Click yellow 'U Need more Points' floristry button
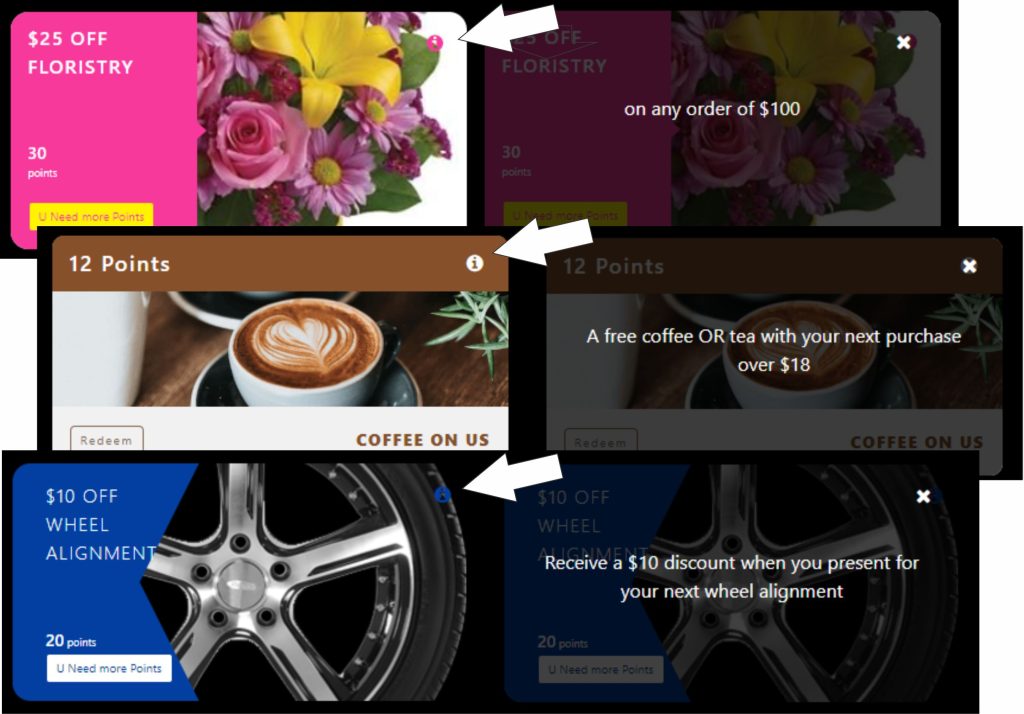 pyautogui.click(x=91, y=216)
